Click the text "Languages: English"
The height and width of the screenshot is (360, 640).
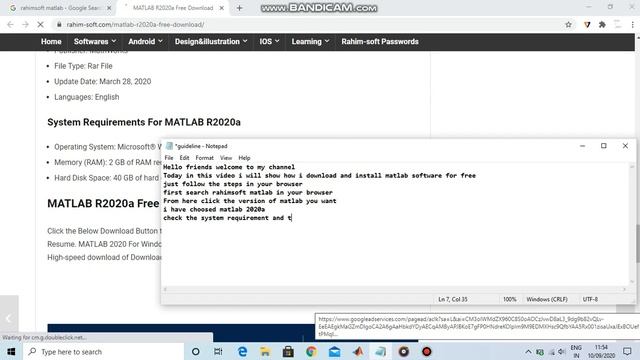coord(87,97)
